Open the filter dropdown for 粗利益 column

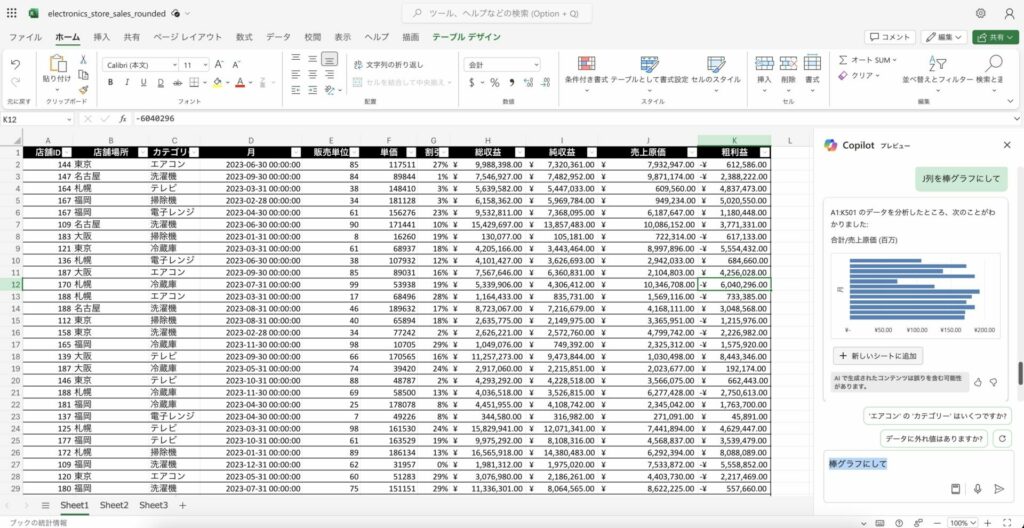click(x=765, y=152)
